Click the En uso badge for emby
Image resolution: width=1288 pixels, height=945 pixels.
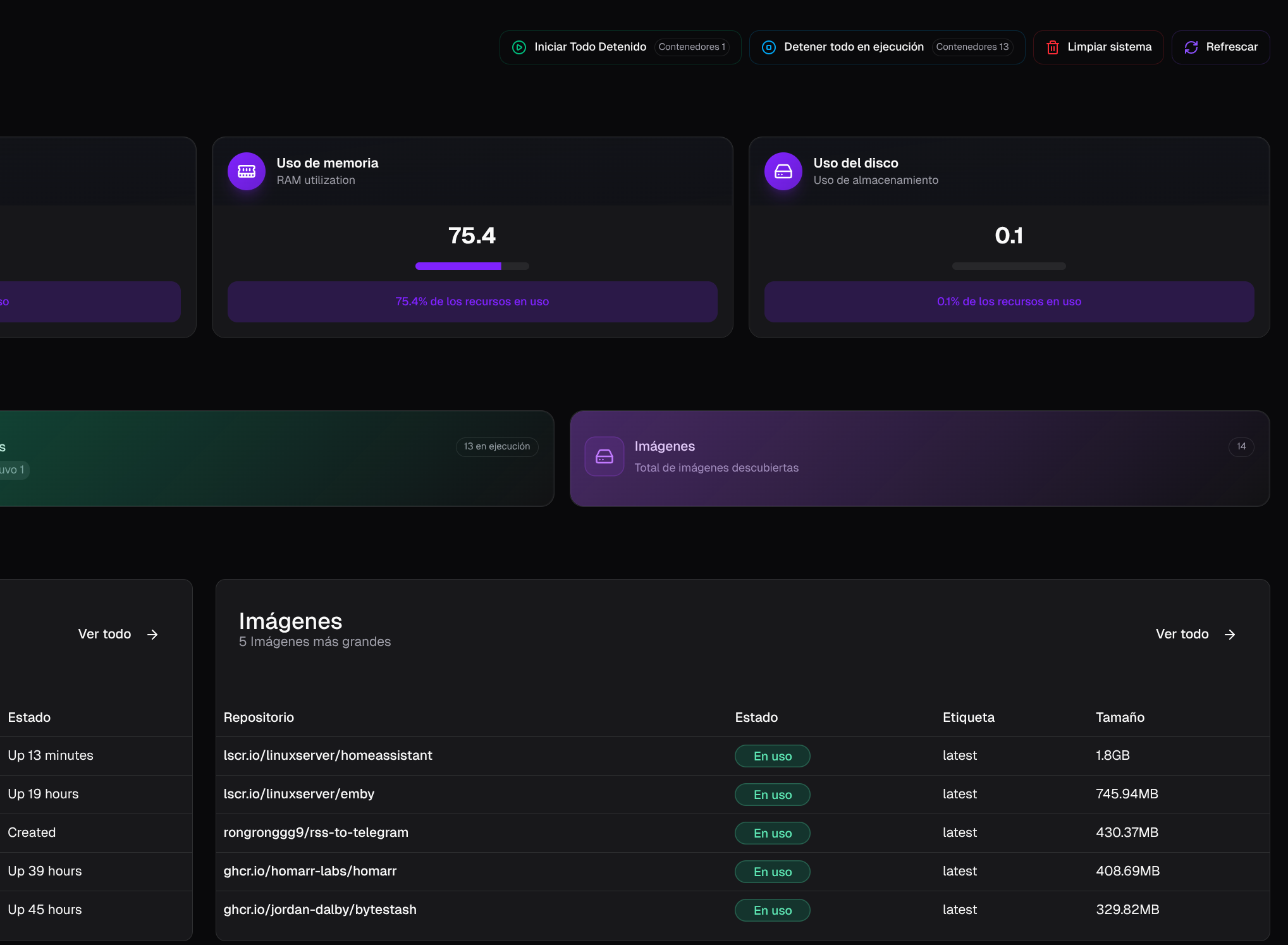772,795
